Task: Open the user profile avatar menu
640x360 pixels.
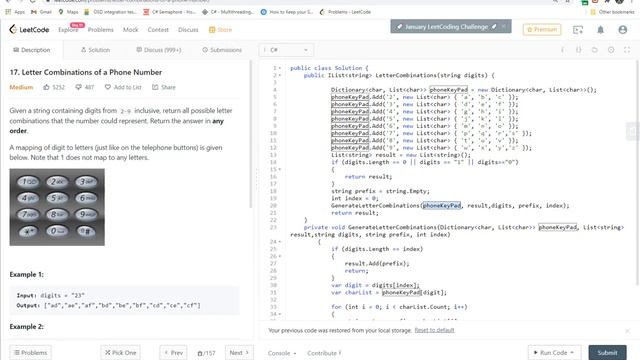Action: (622, 30)
